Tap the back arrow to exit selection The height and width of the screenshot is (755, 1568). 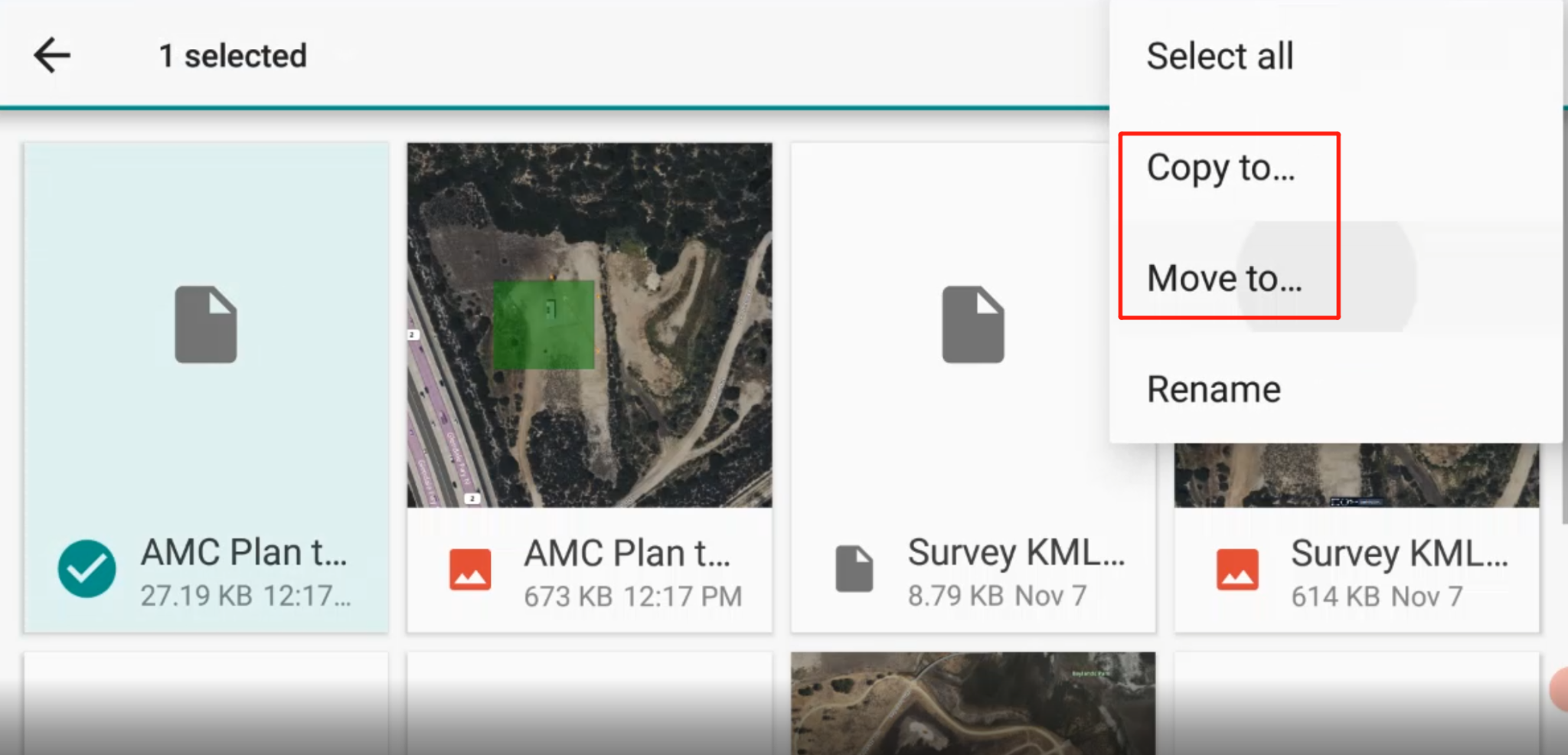pyautogui.click(x=52, y=56)
